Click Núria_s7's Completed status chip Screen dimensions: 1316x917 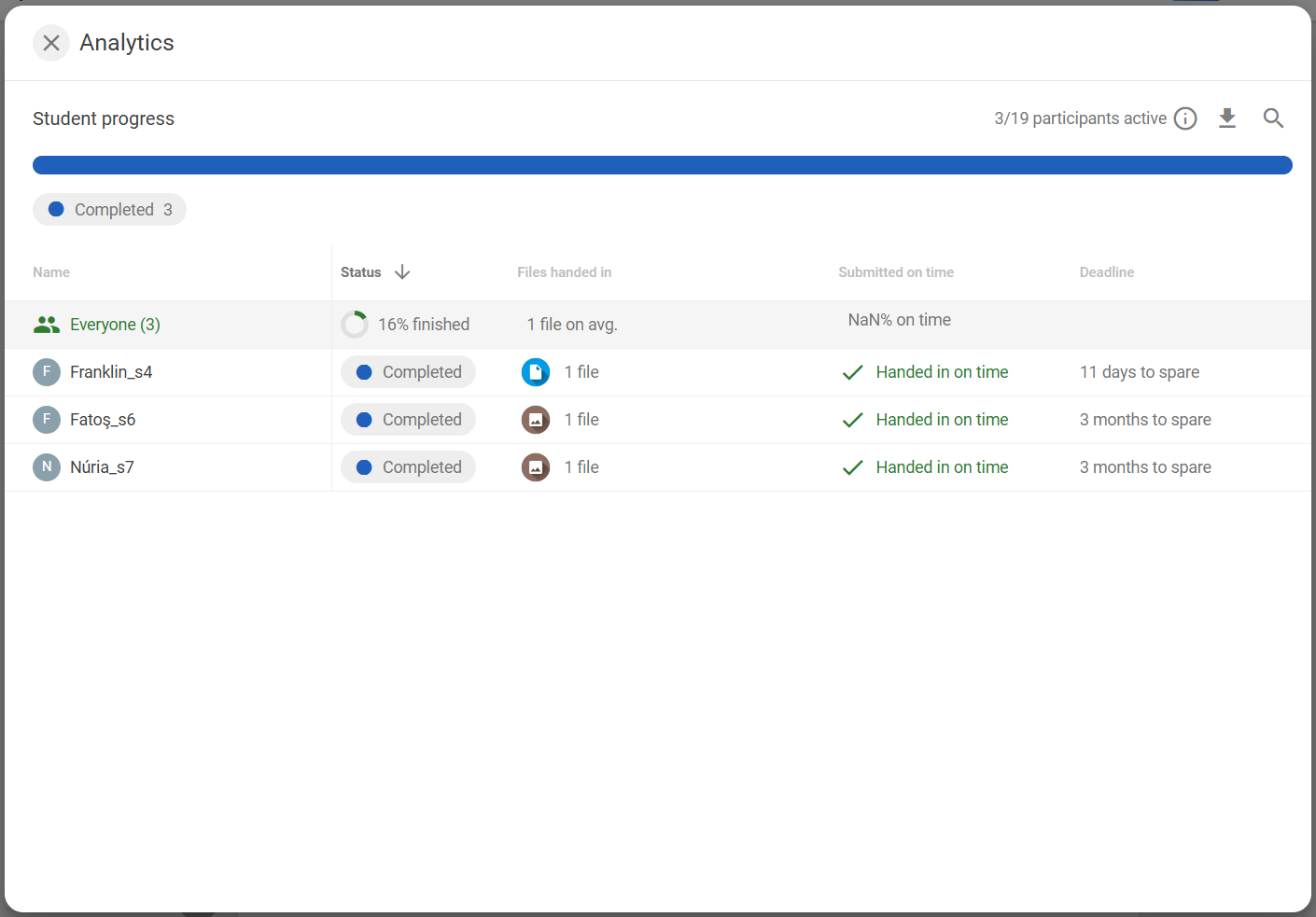click(x=408, y=467)
